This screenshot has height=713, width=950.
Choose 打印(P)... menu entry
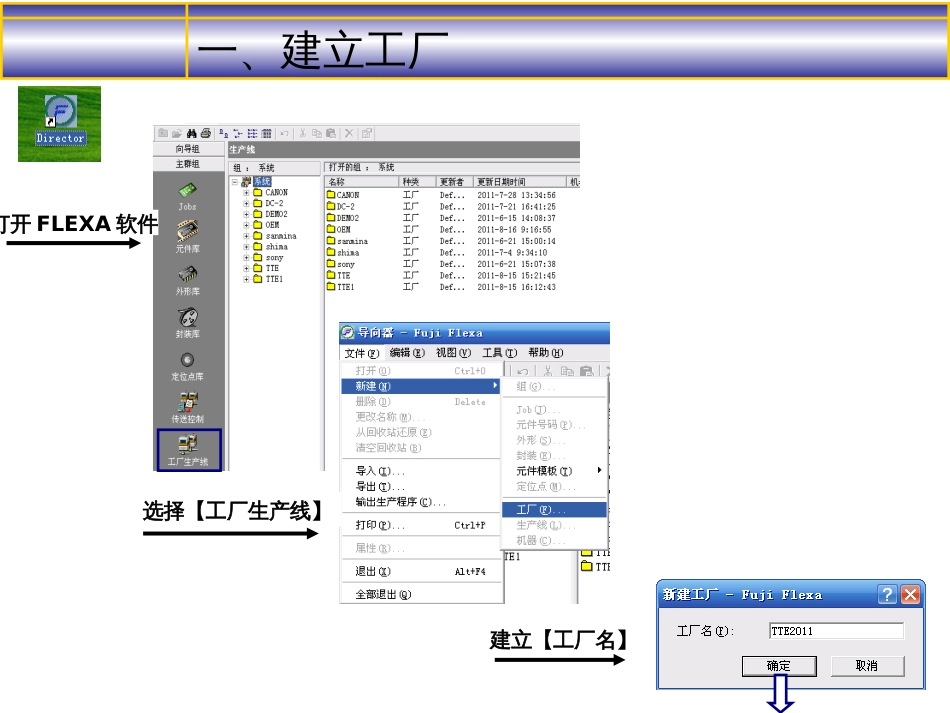tap(420, 525)
